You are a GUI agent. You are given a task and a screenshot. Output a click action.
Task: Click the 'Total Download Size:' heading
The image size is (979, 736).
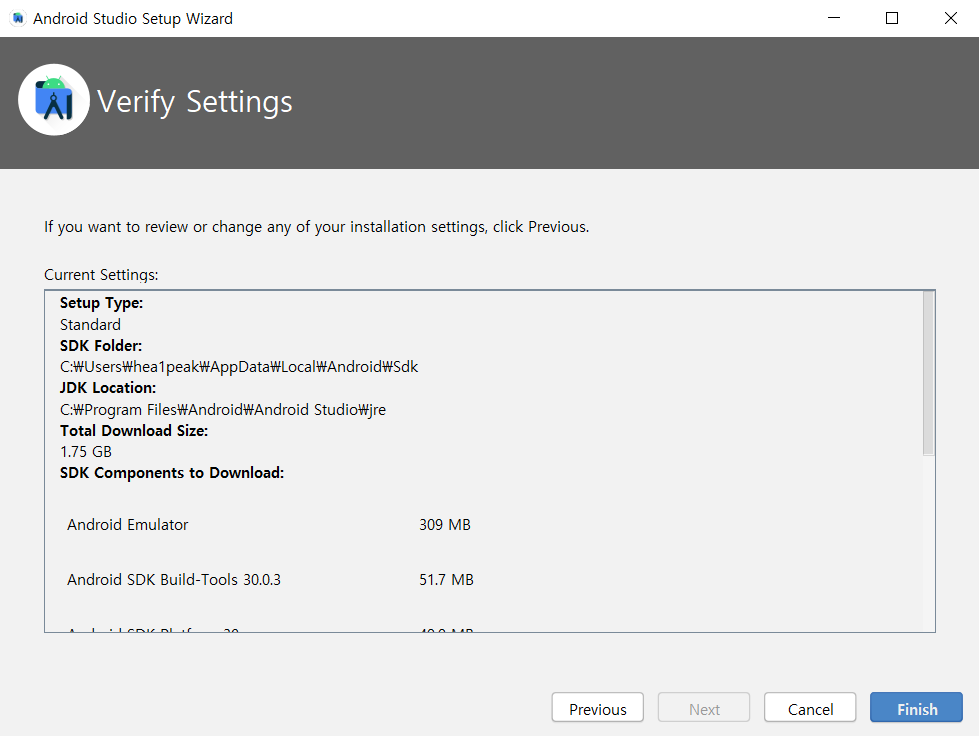(134, 431)
